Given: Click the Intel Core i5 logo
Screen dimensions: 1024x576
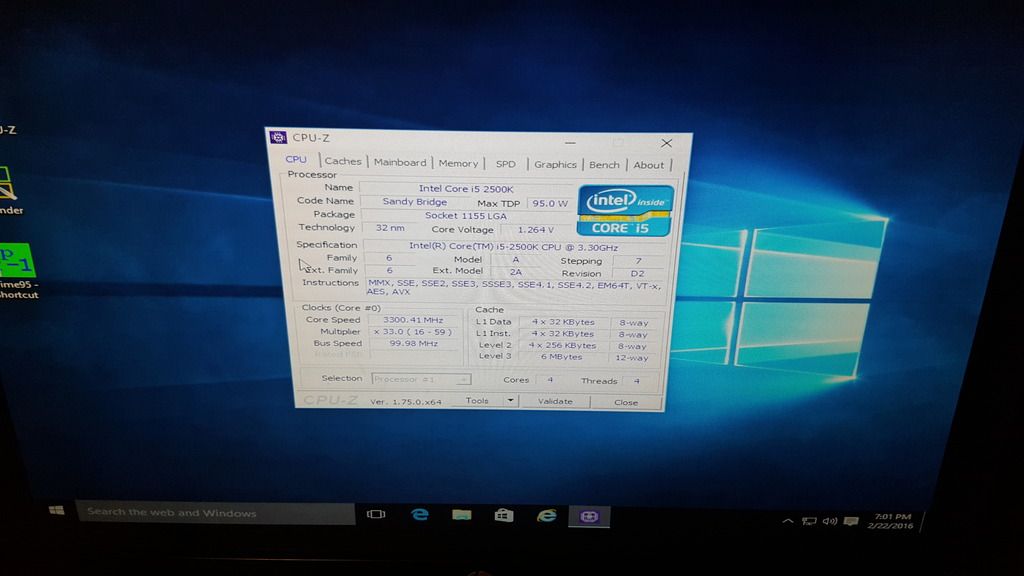Looking at the screenshot, I should [625, 210].
